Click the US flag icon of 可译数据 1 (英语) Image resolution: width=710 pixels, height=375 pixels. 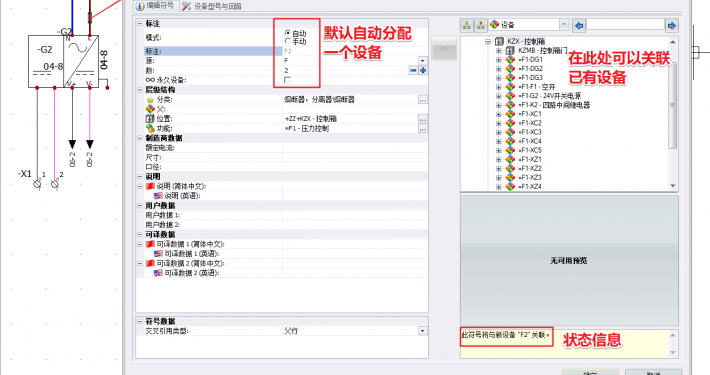click(158, 254)
